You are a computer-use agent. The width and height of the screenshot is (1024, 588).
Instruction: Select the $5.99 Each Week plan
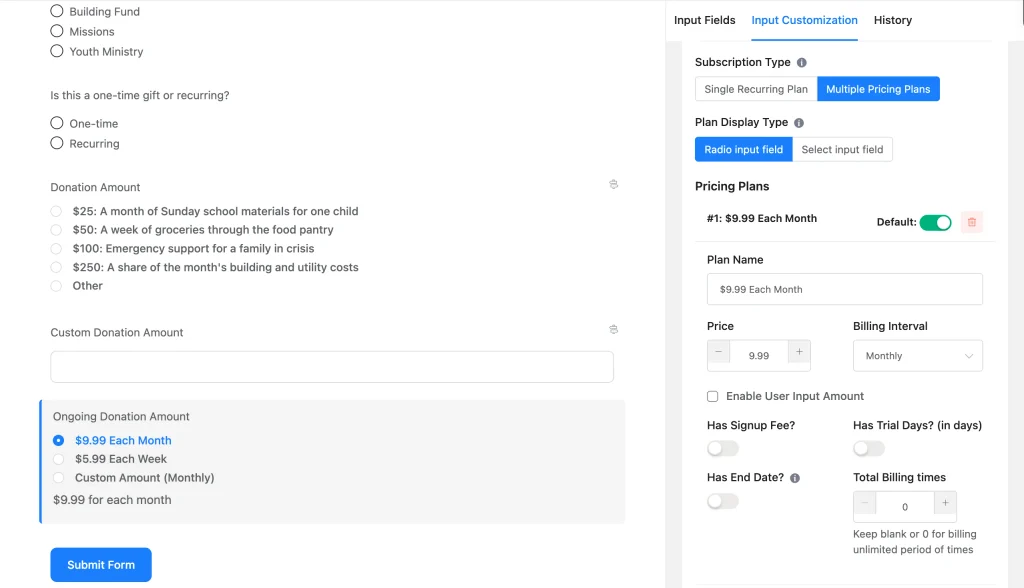[x=59, y=459]
